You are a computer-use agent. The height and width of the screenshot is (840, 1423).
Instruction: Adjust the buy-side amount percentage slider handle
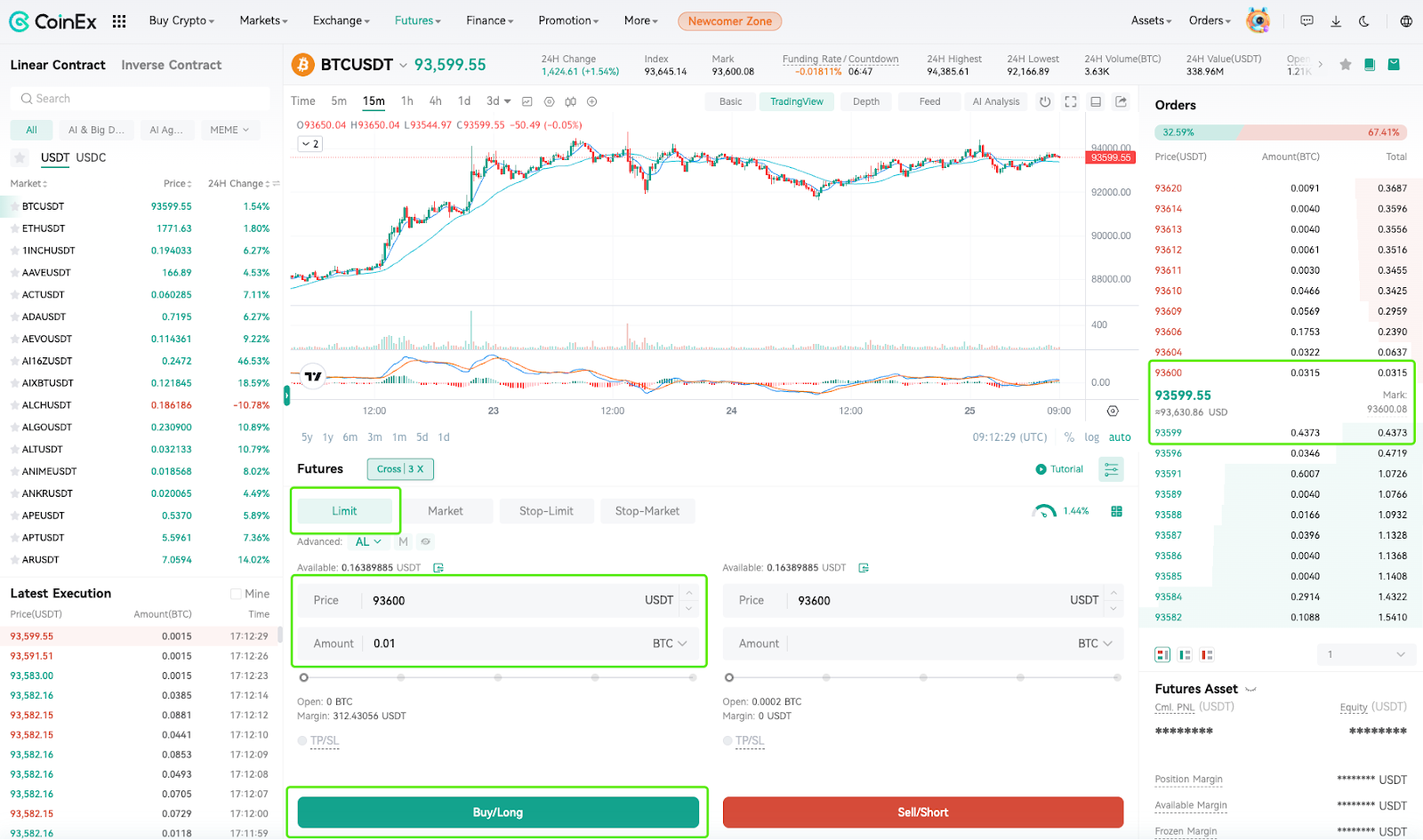pyautogui.click(x=304, y=677)
